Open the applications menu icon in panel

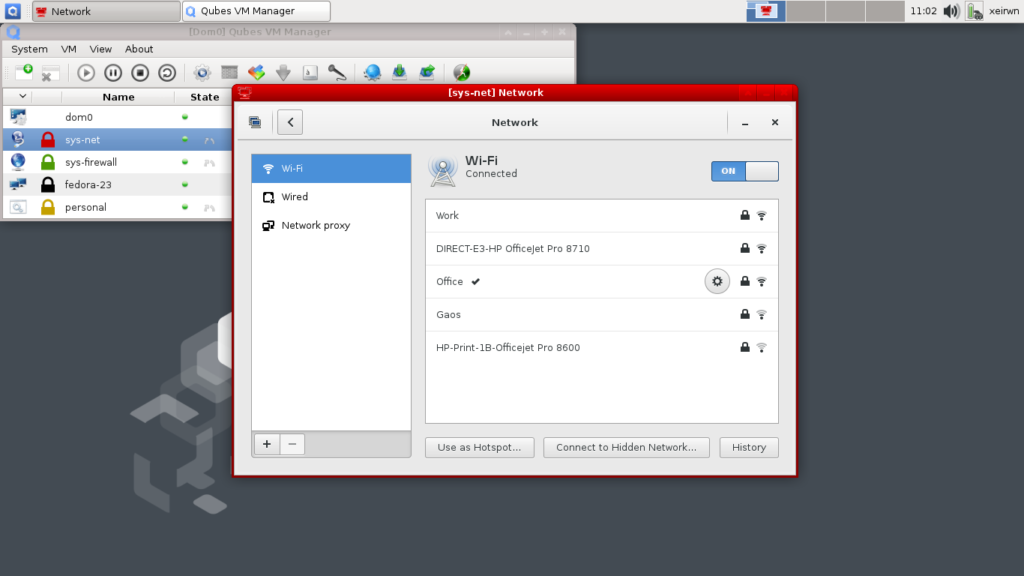12,11
